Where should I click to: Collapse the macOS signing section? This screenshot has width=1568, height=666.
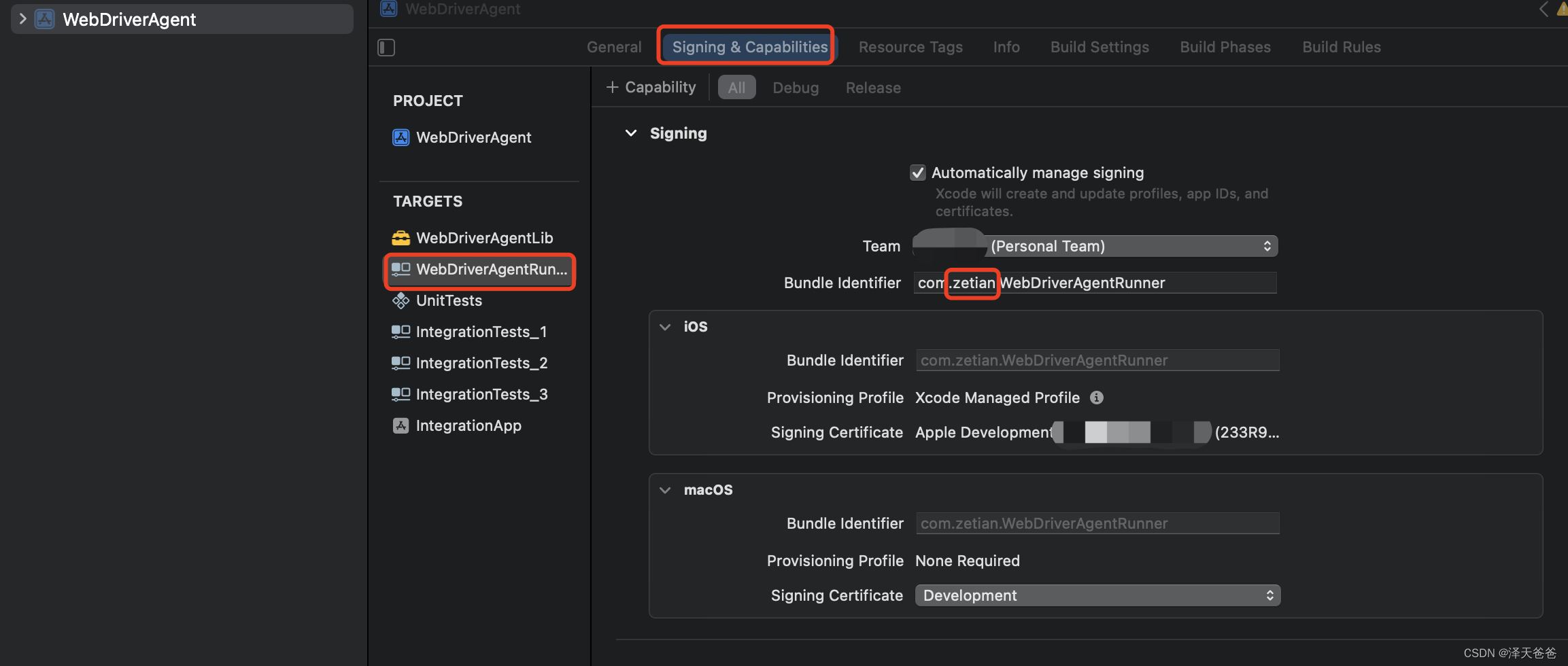click(x=665, y=490)
